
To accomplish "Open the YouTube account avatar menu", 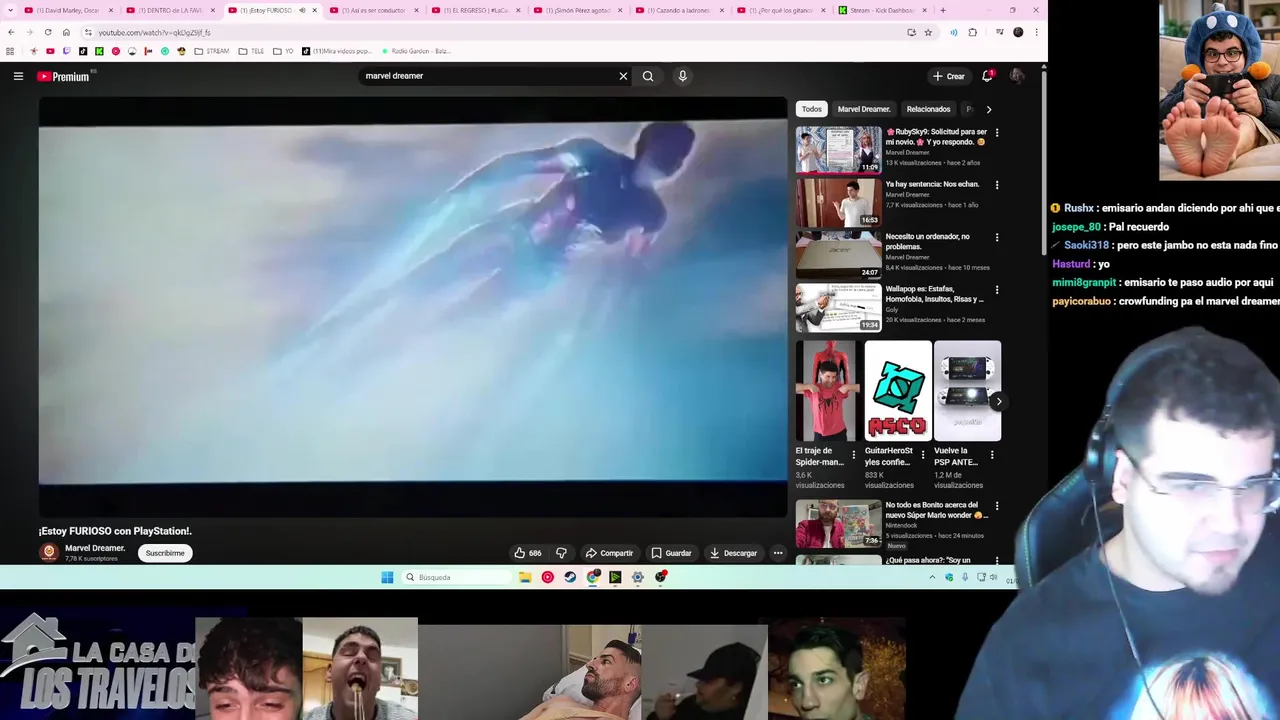I will (x=1017, y=76).
